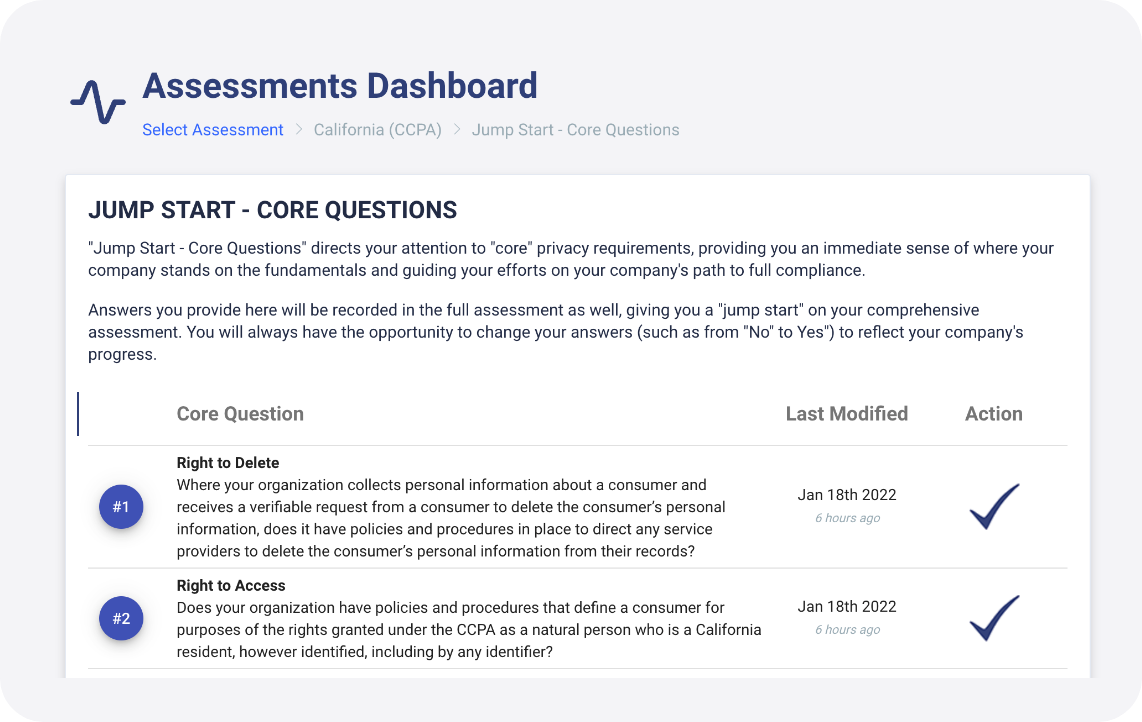Open Select Assessment breadcrumb link
This screenshot has height=722, width=1142.
pos(213,130)
